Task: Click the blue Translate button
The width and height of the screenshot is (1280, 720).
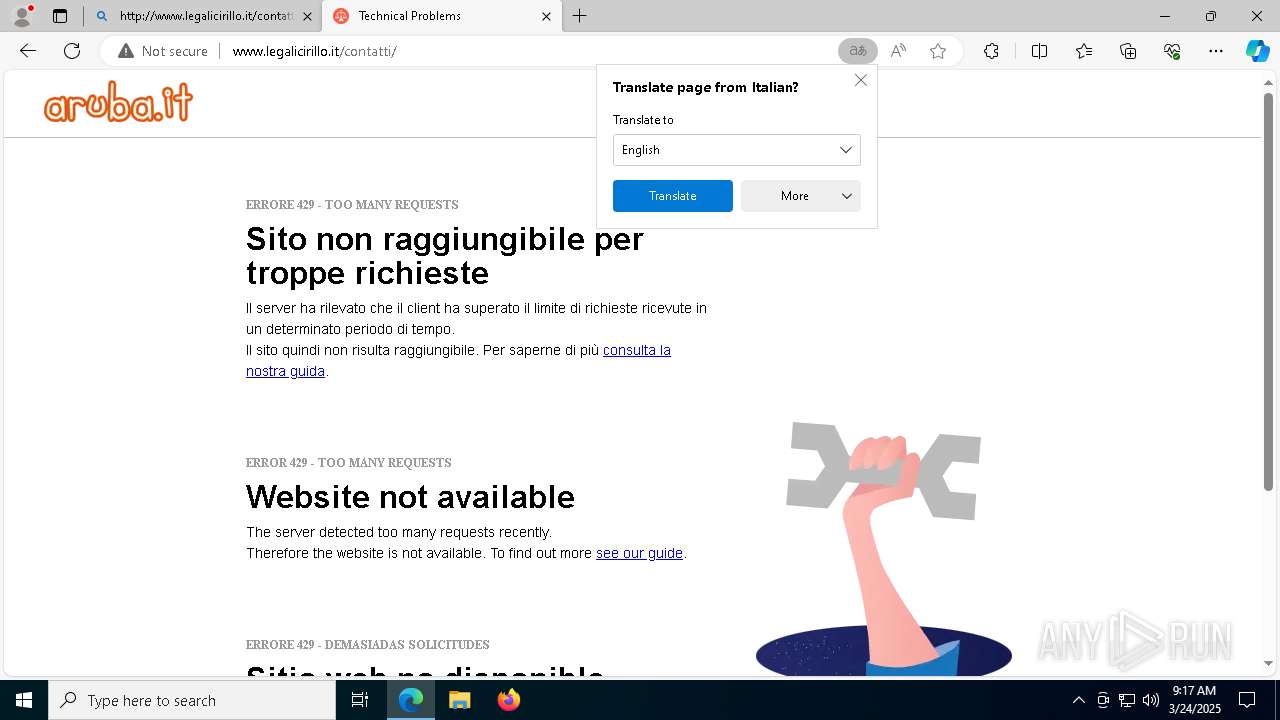Action: coord(673,196)
